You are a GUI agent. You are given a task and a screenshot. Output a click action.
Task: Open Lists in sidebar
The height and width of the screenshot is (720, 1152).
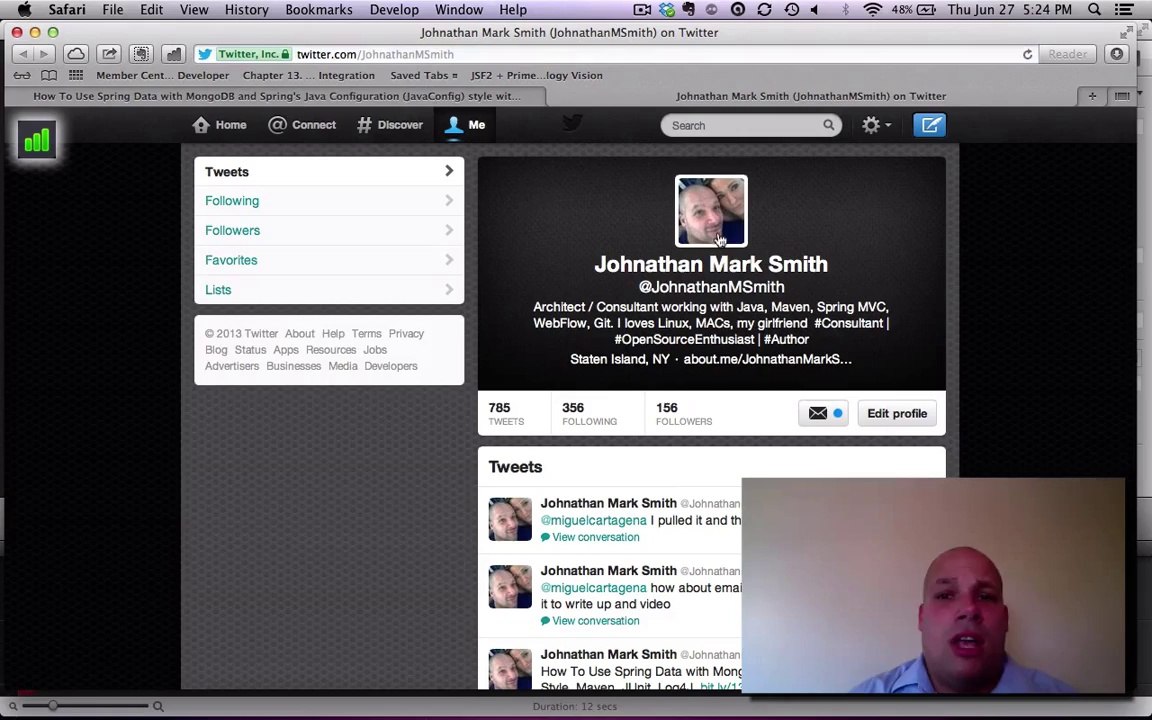pyautogui.click(x=329, y=289)
